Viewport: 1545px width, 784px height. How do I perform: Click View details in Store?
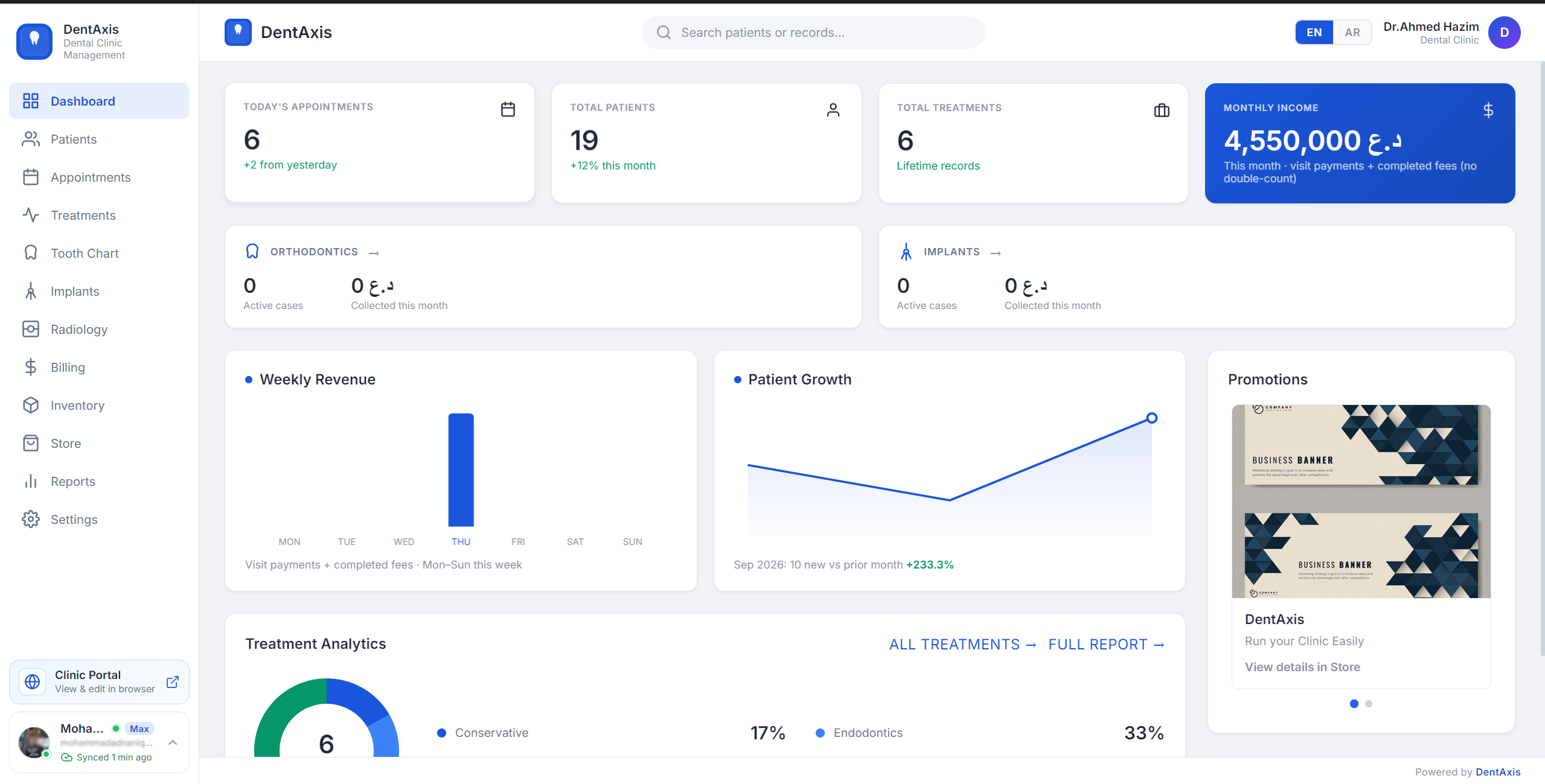[1302, 666]
